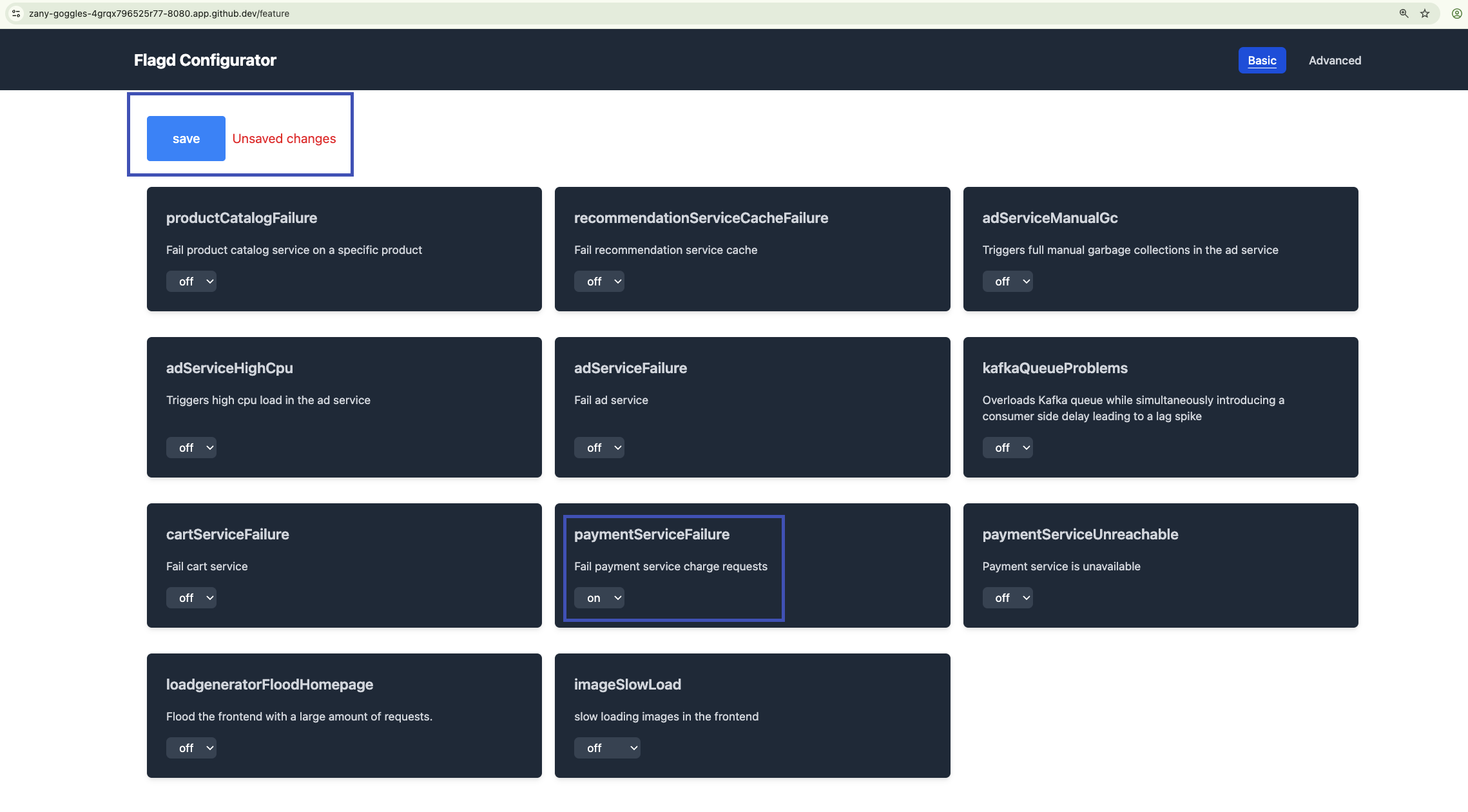Image resolution: width=1468 pixels, height=812 pixels.
Task: Open the kafkaQueueProblems state dropdown
Action: pyautogui.click(x=1007, y=448)
